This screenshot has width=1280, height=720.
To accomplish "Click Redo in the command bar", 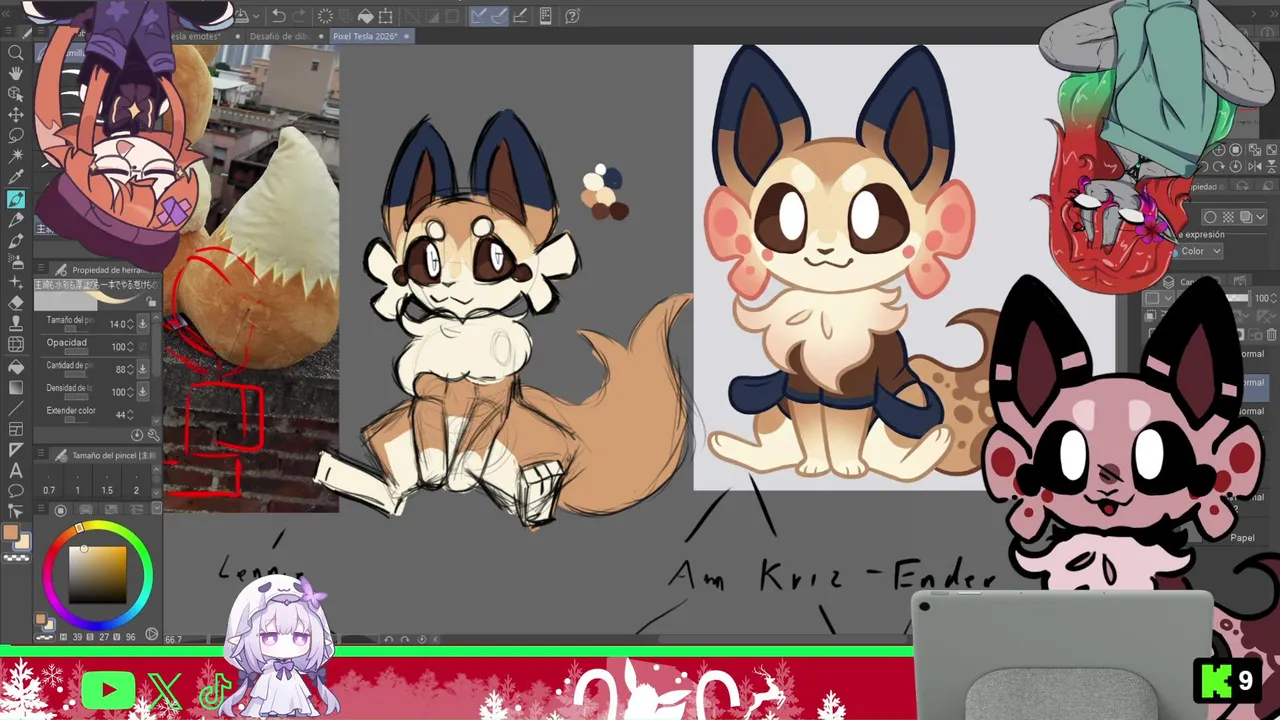I will [x=299, y=16].
